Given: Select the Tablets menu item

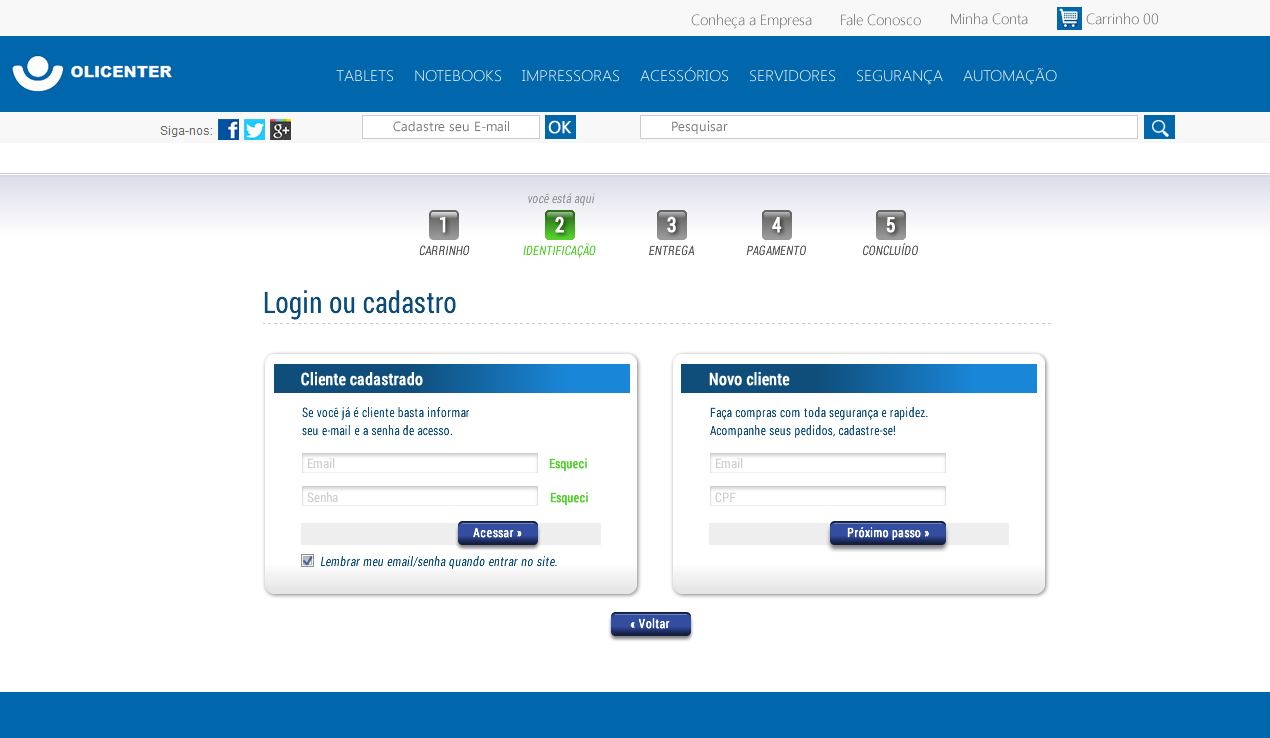Looking at the screenshot, I should [365, 76].
